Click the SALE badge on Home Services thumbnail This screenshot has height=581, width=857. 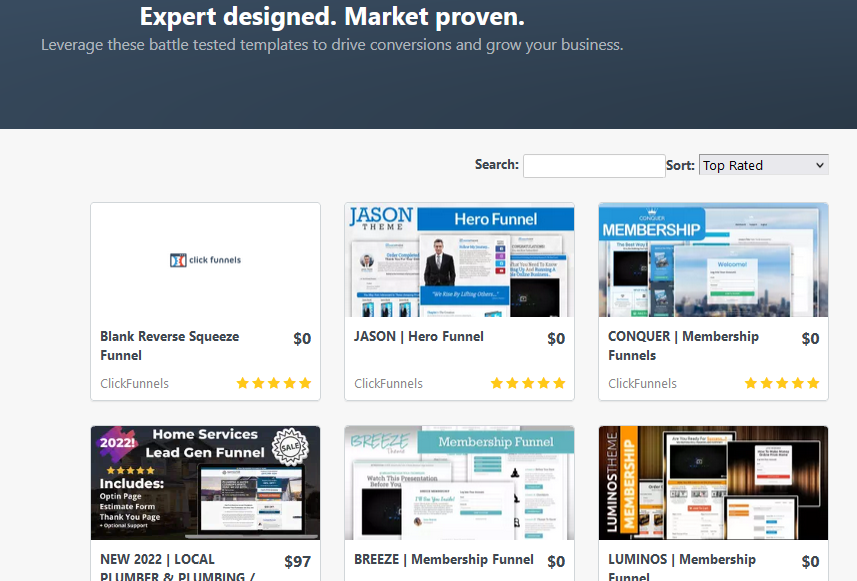click(x=290, y=447)
